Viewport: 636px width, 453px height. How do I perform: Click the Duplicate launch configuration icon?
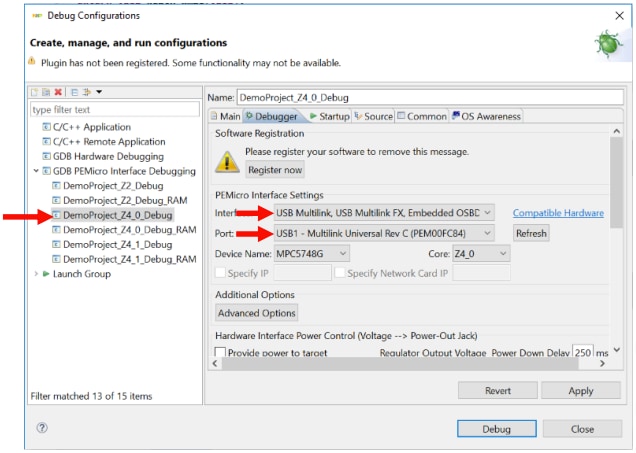tap(46, 92)
